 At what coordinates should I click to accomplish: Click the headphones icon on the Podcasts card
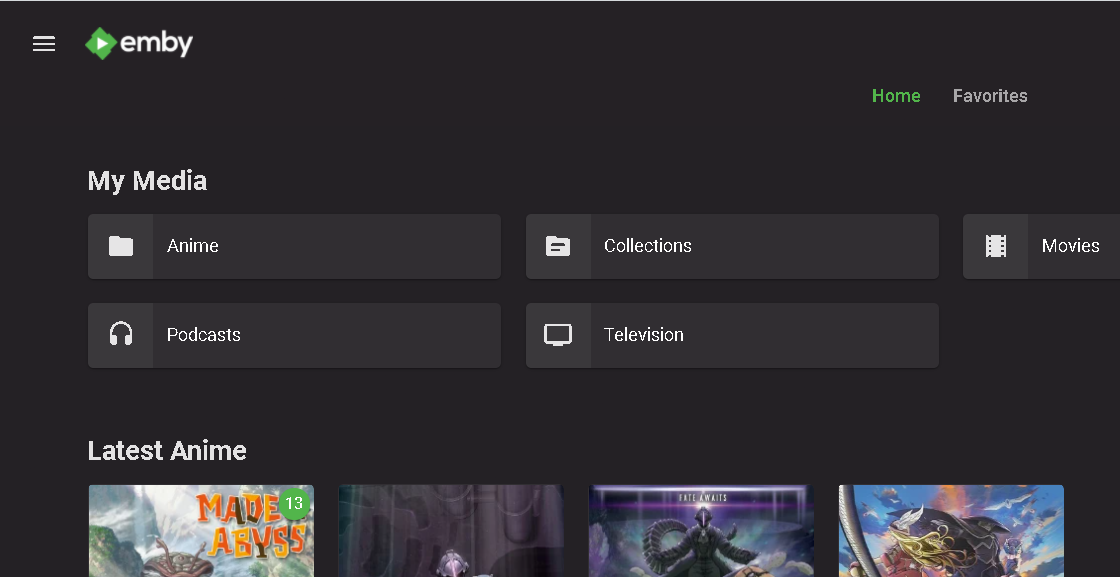(x=120, y=335)
